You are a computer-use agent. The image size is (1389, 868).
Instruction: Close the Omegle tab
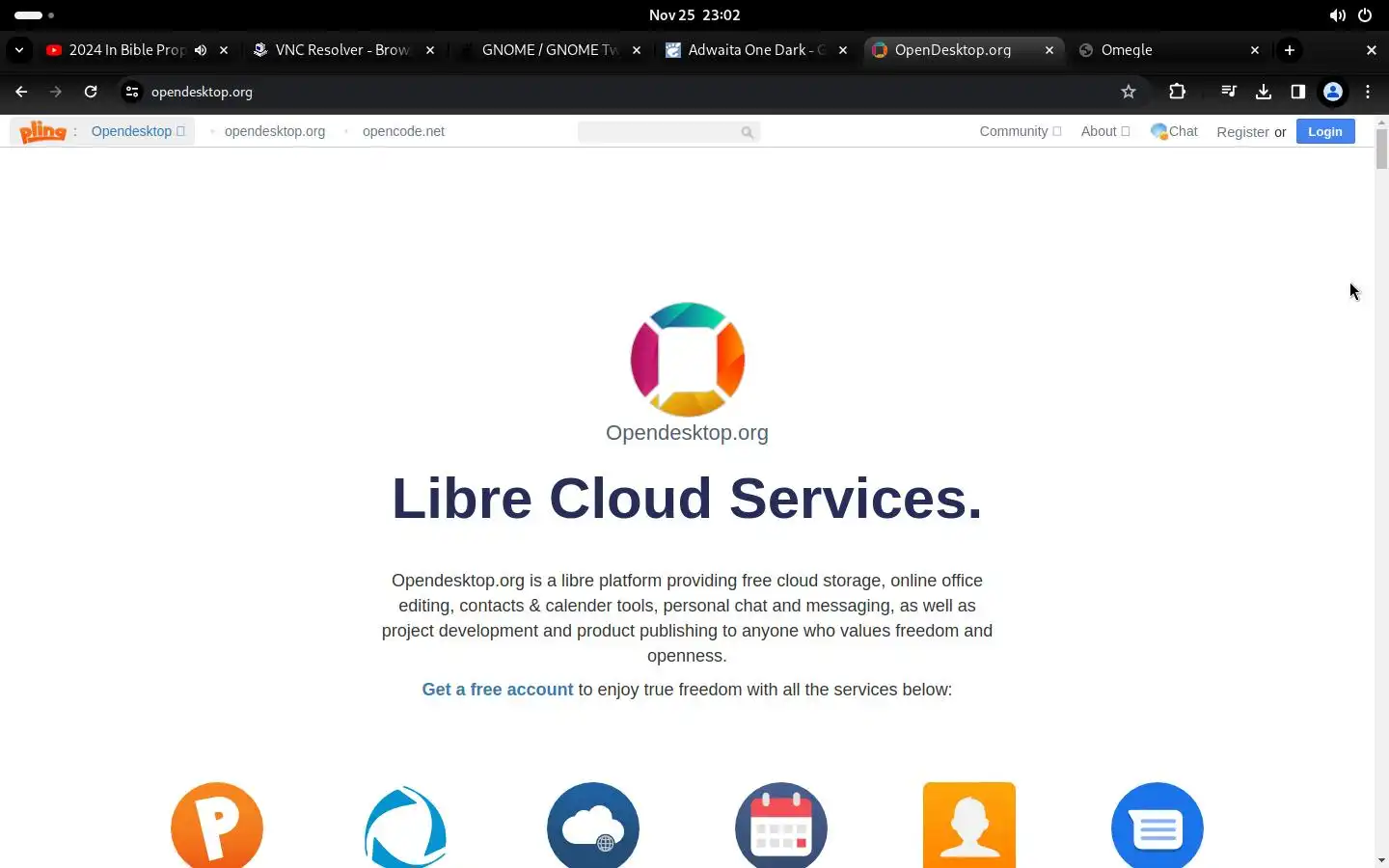pos(1255,50)
